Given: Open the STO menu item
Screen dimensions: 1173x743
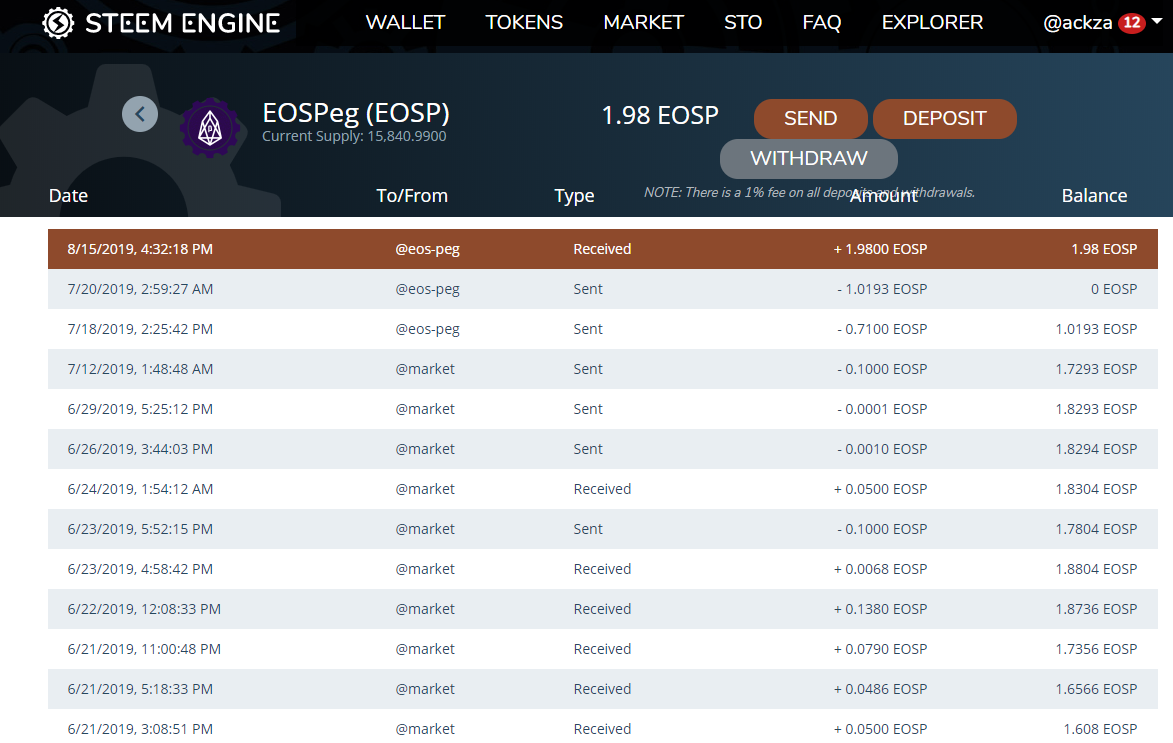Looking at the screenshot, I should click(743, 22).
